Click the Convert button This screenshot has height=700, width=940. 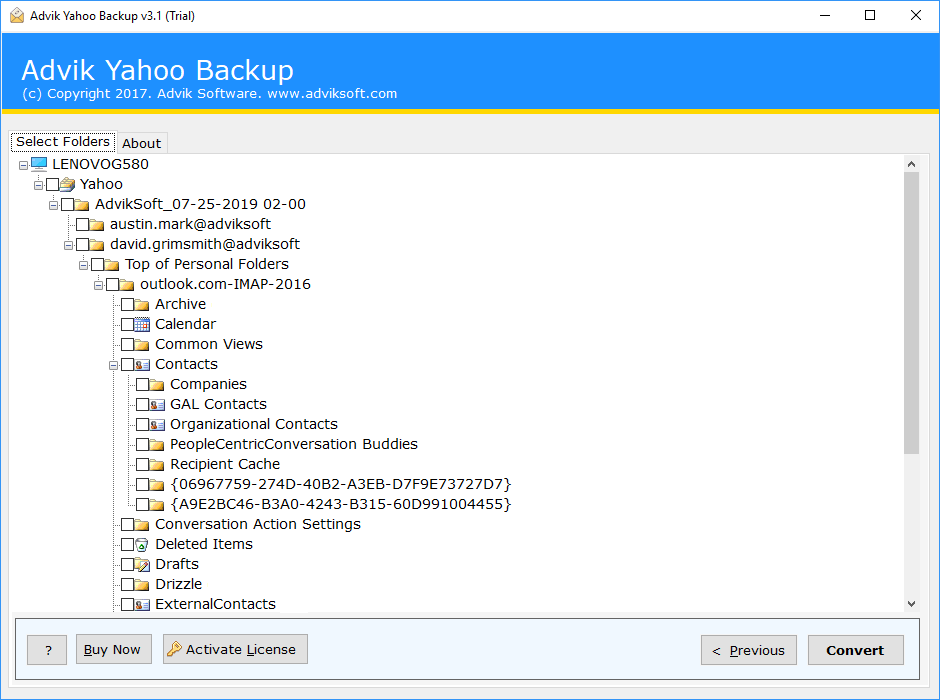[x=855, y=650]
